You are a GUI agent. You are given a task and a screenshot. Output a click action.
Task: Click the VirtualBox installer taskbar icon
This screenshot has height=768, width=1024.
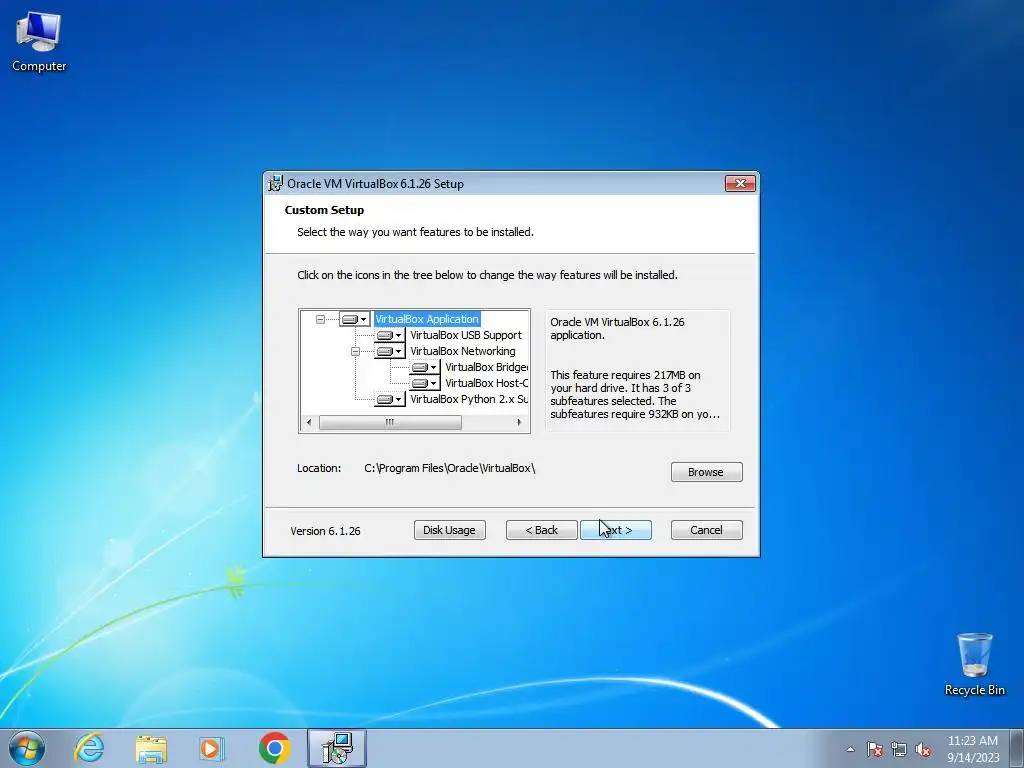[337, 748]
